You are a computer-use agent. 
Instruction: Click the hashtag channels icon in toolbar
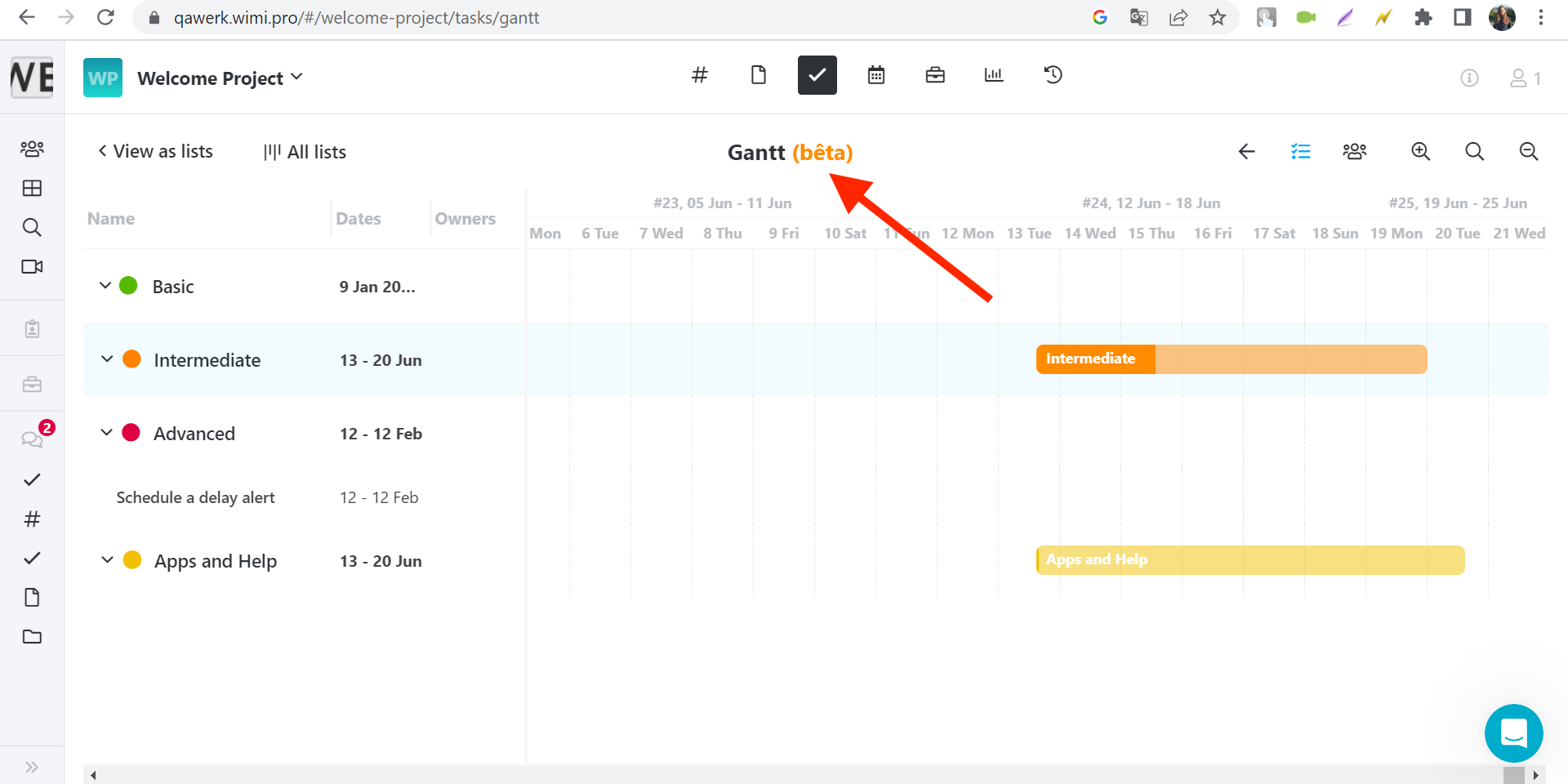699,75
